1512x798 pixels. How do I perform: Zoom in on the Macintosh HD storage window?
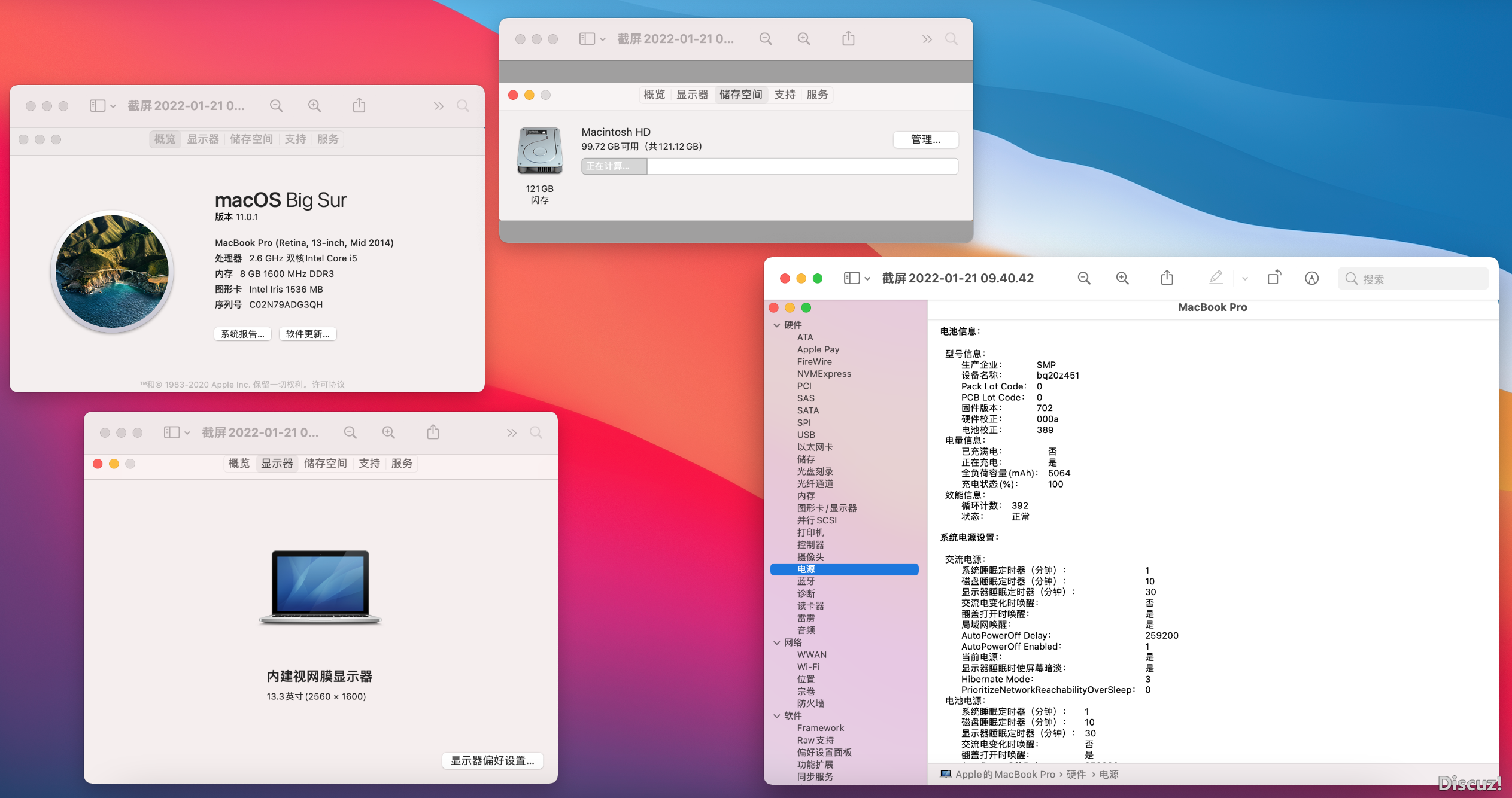(804, 39)
